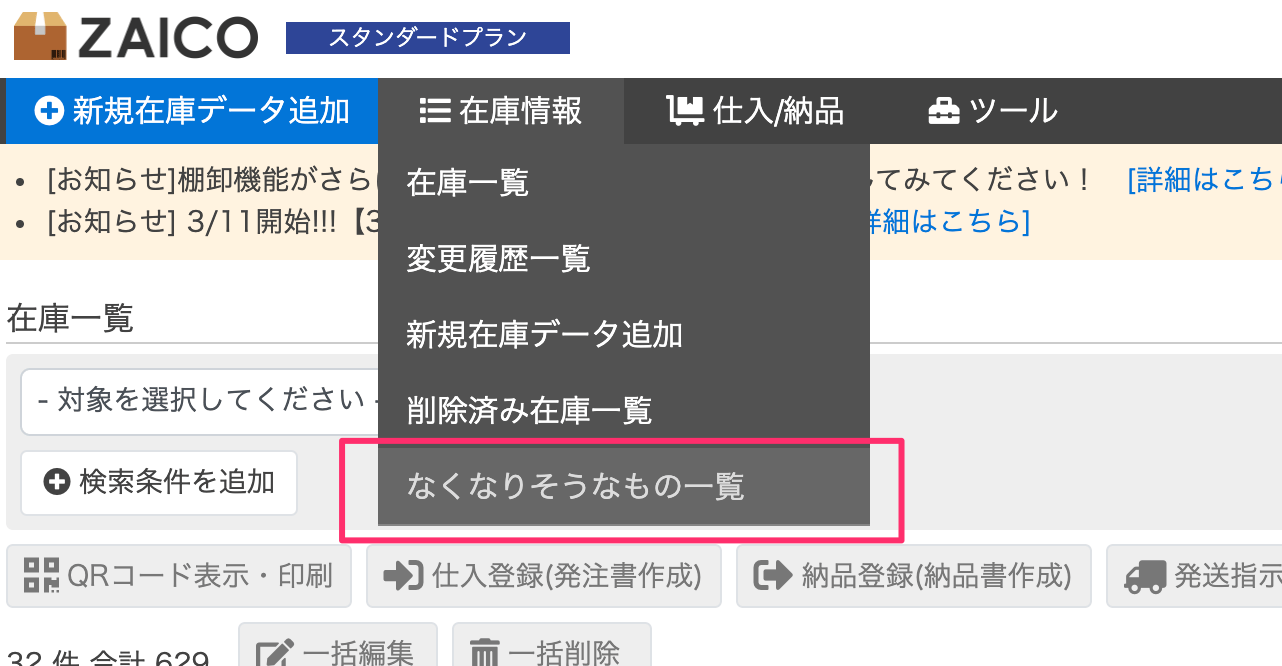Click the arrow icon on 仕入登録(発注書作成)

(404, 576)
